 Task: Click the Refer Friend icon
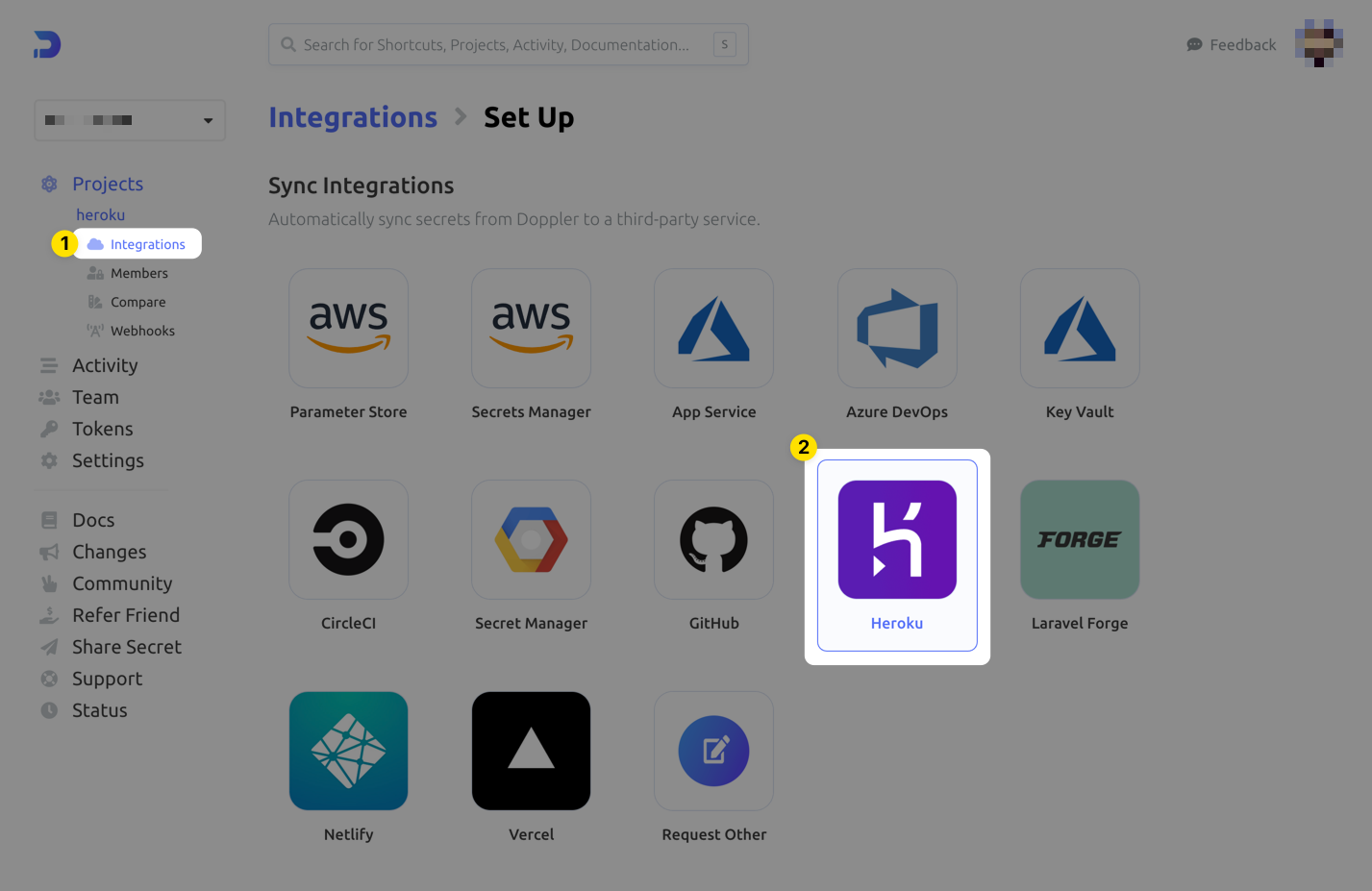click(49, 615)
